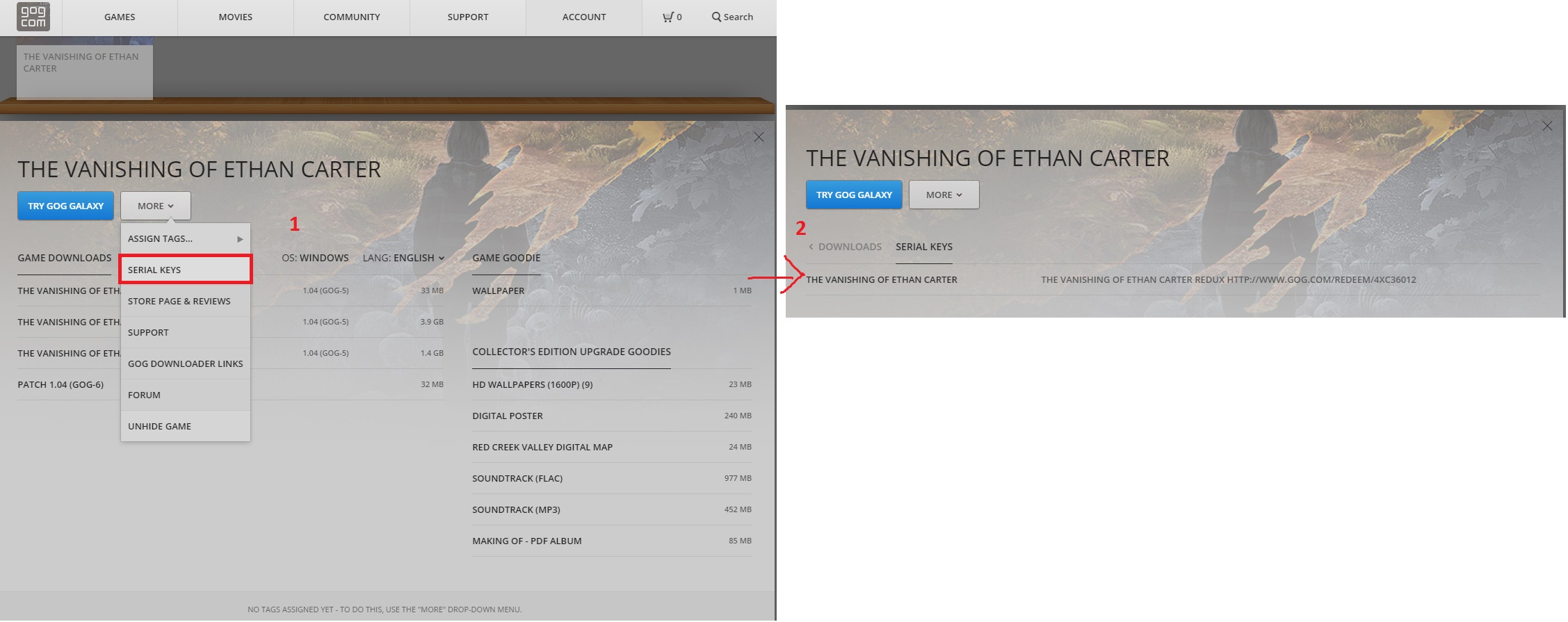Close the left game details panel
This screenshot has width=1568, height=622.
(x=759, y=138)
